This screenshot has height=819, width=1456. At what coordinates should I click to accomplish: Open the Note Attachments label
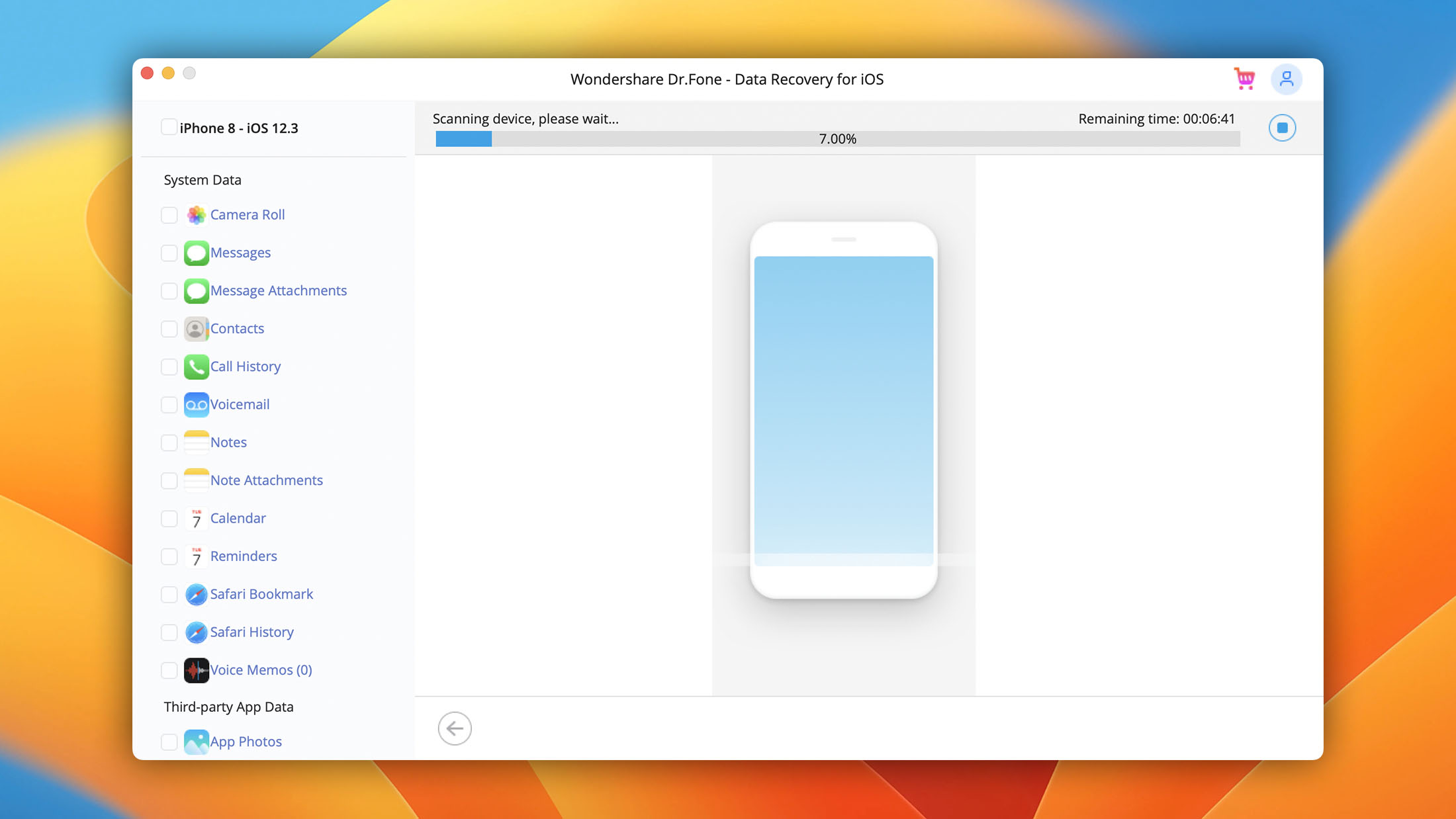point(267,480)
